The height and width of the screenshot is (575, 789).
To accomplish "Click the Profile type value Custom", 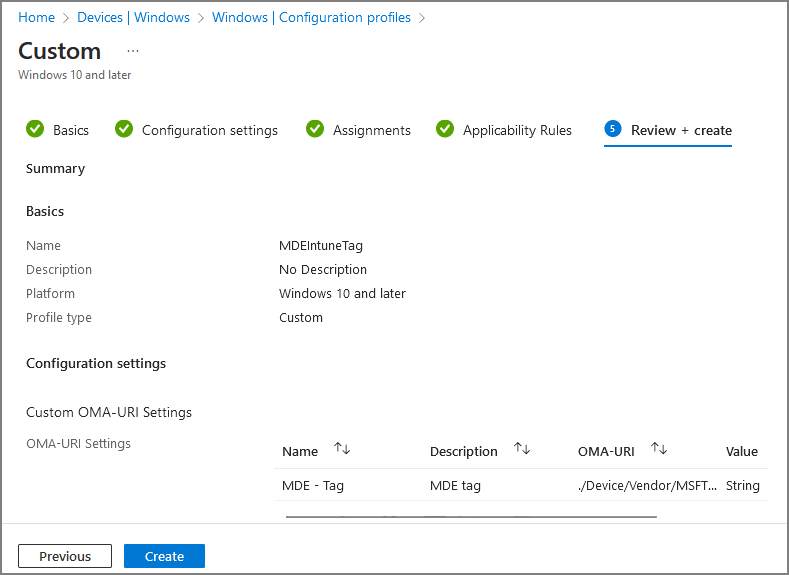I will (301, 317).
